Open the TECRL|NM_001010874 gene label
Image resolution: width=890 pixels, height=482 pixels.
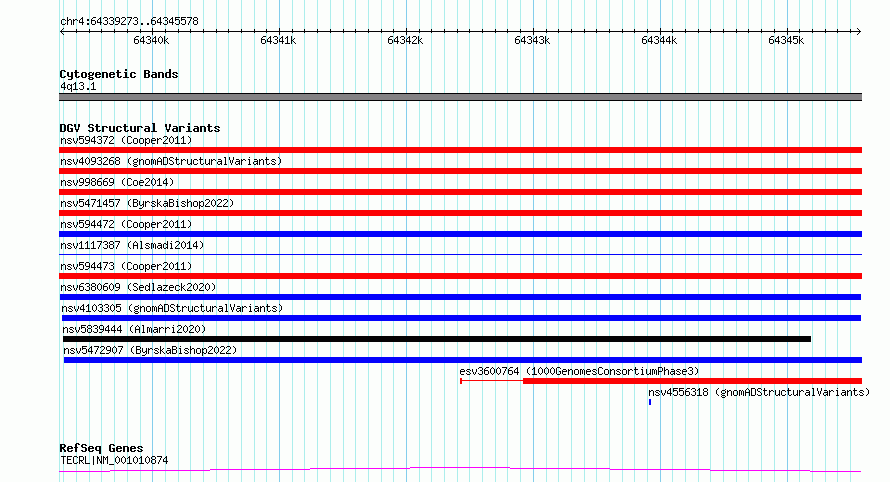click(114, 460)
